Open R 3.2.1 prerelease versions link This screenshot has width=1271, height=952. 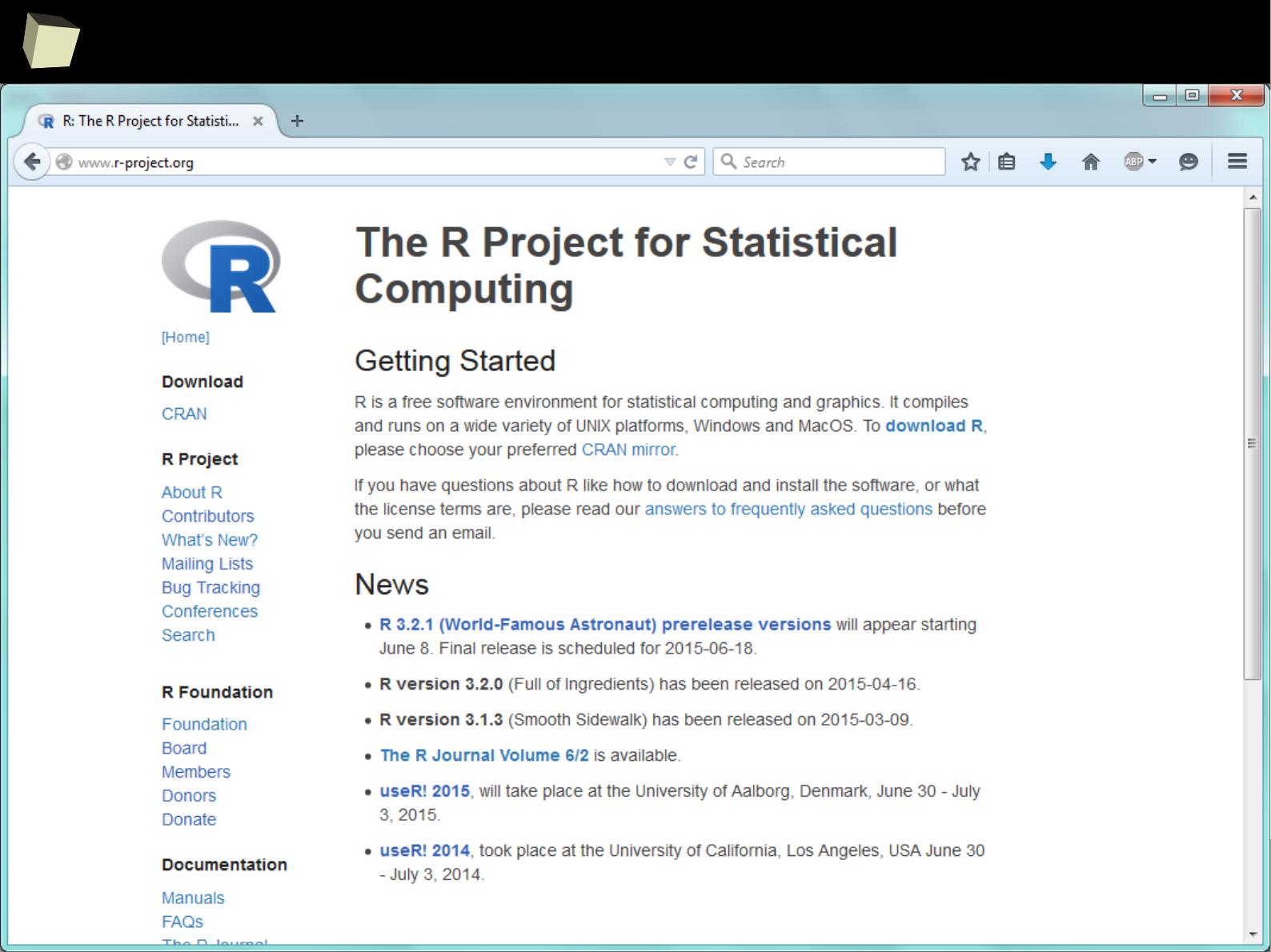(x=605, y=624)
